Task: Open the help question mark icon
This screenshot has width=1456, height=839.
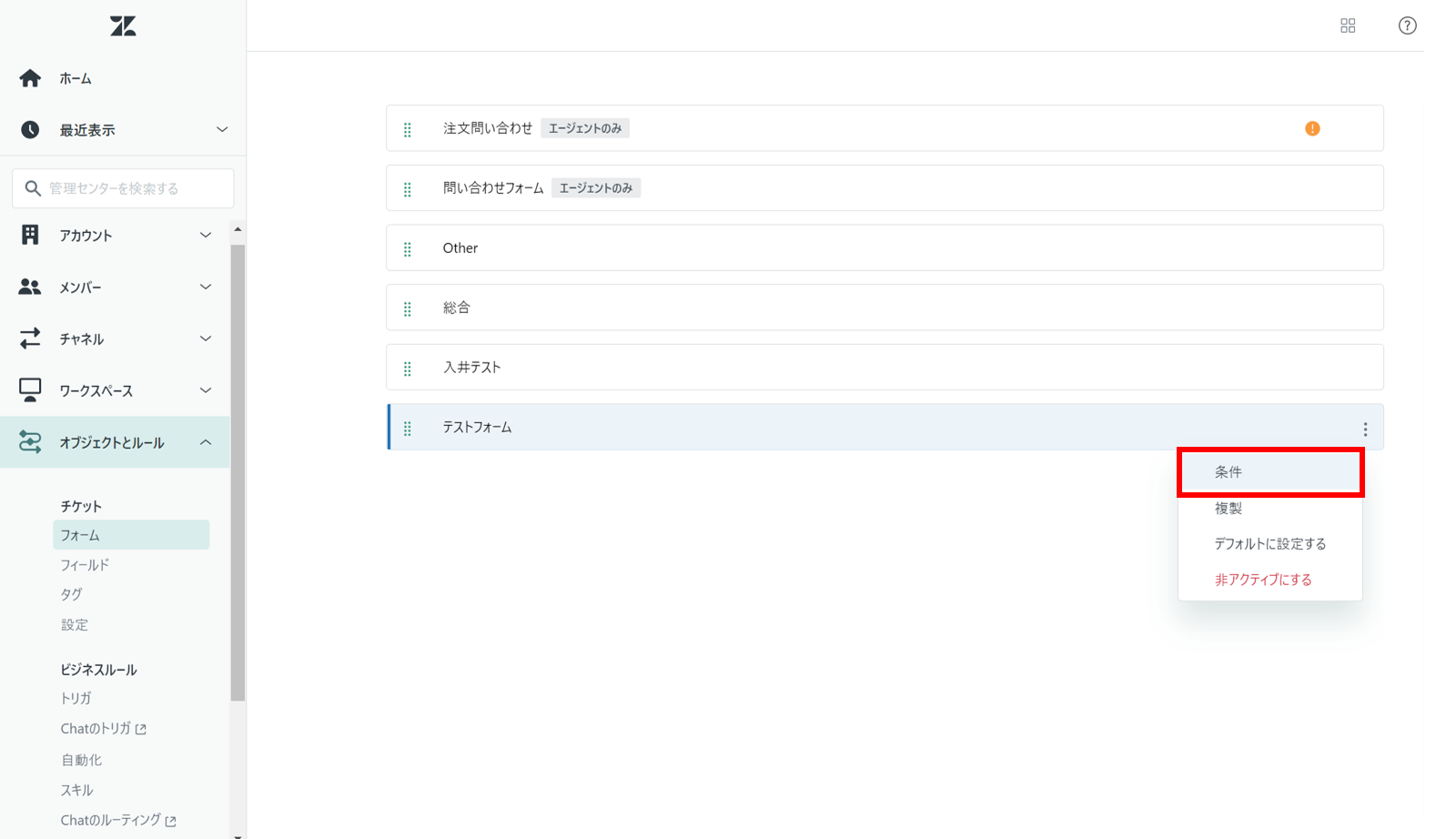Action: 1407,25
